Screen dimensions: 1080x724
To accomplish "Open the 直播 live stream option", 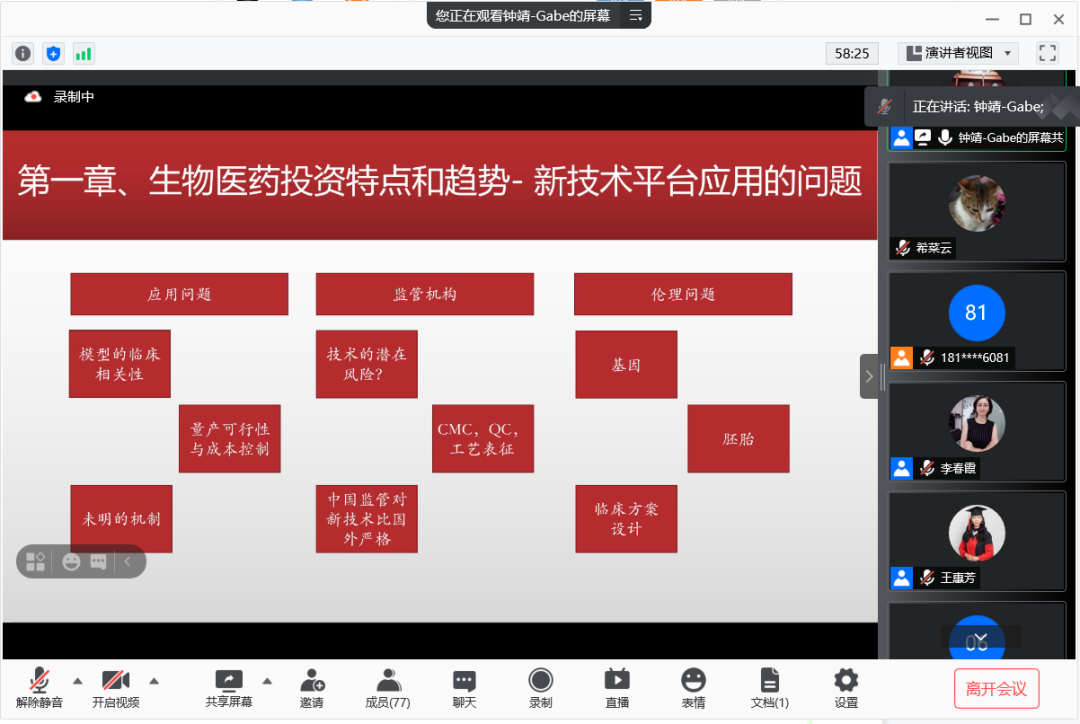I will click(617, 687).
